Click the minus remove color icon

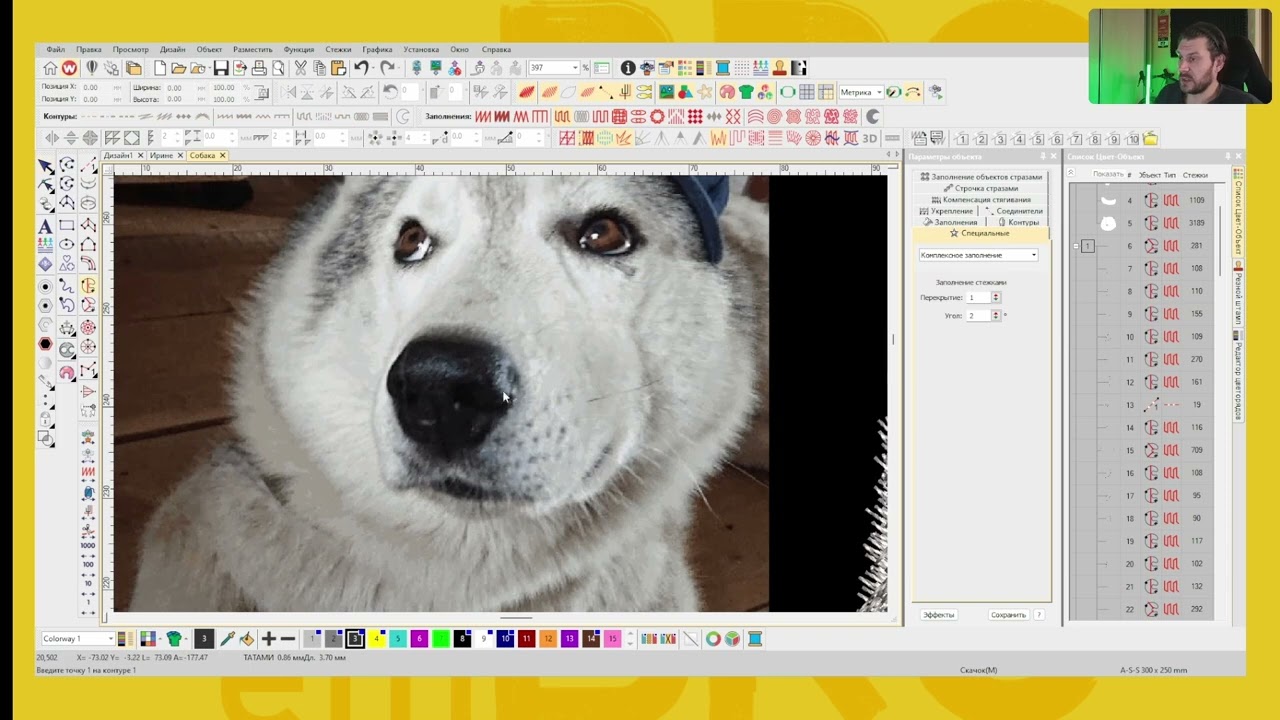288,639
